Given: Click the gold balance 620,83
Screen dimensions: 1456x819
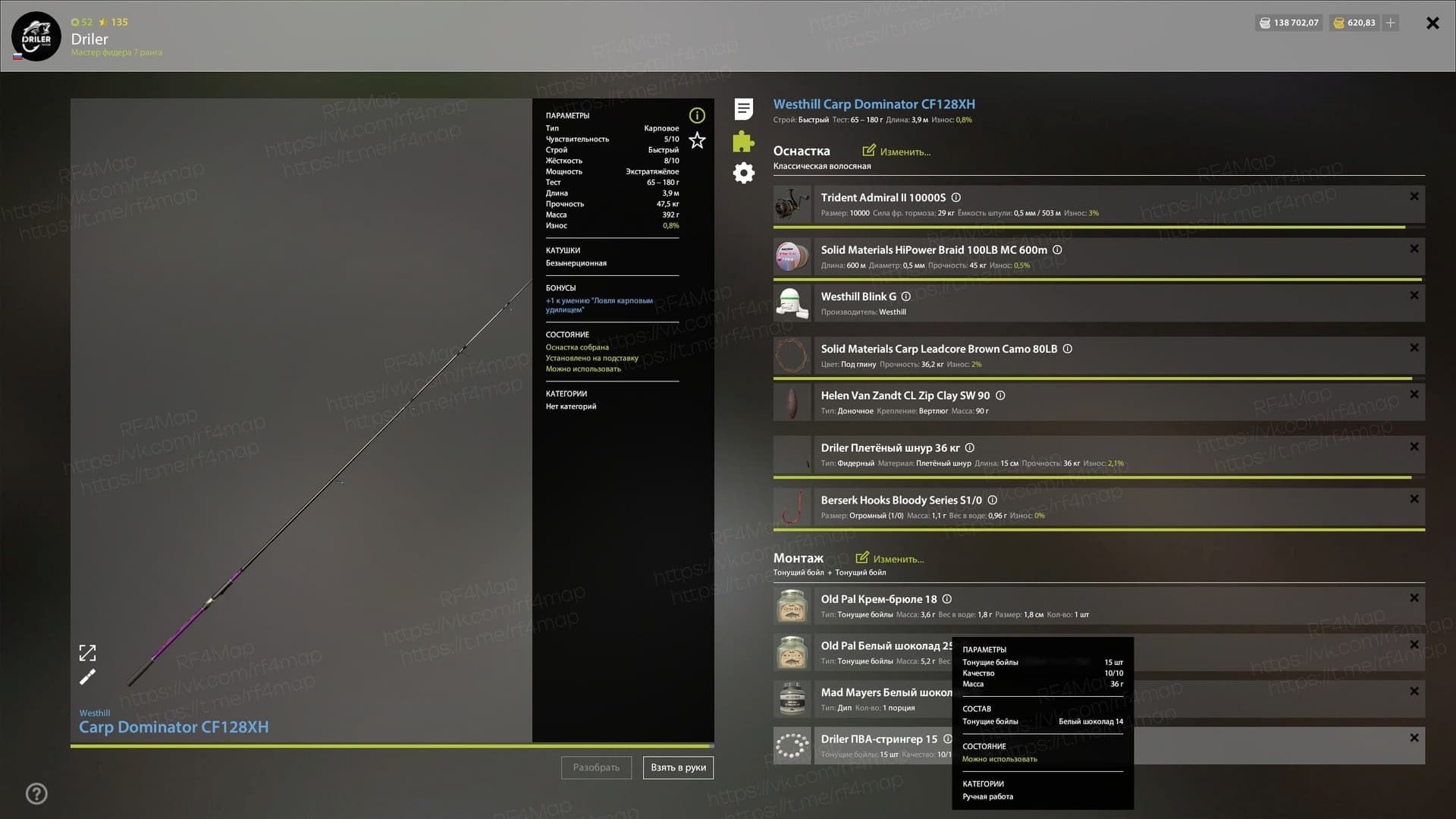Looking at the screenshot, I should [1355, 23].
